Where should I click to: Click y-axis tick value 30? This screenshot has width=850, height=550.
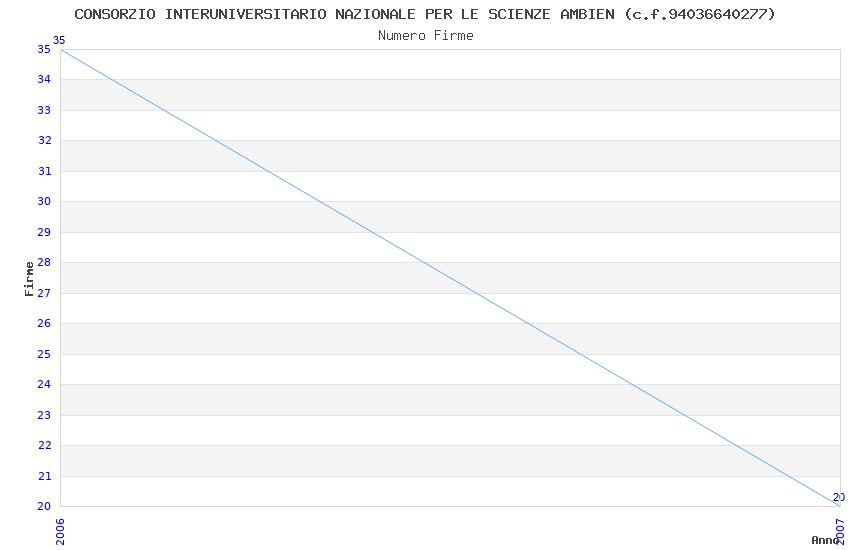44,202
